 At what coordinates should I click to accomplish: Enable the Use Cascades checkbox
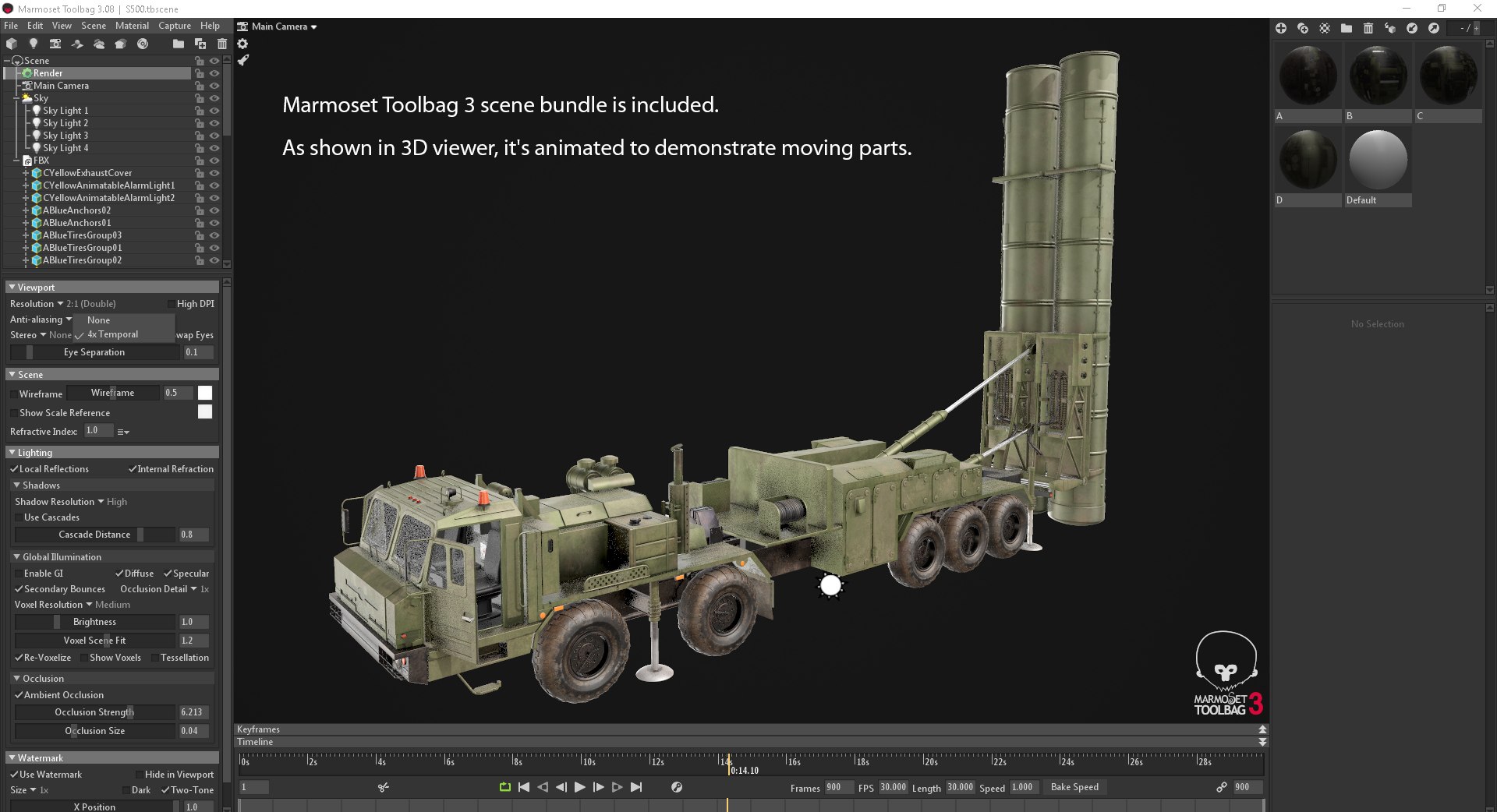click(19, 517)
